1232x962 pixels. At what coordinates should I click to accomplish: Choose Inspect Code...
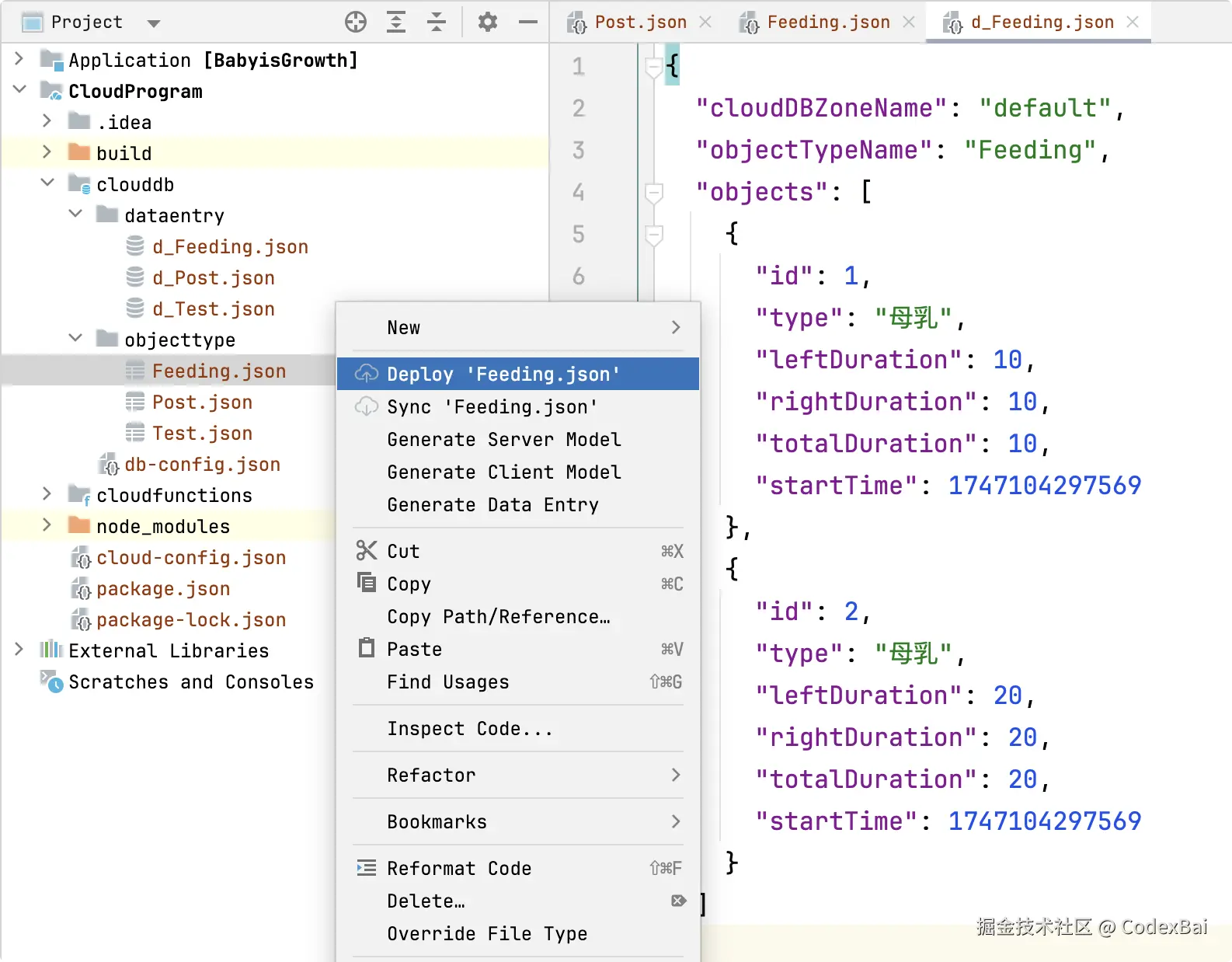[x=518, y=728]
